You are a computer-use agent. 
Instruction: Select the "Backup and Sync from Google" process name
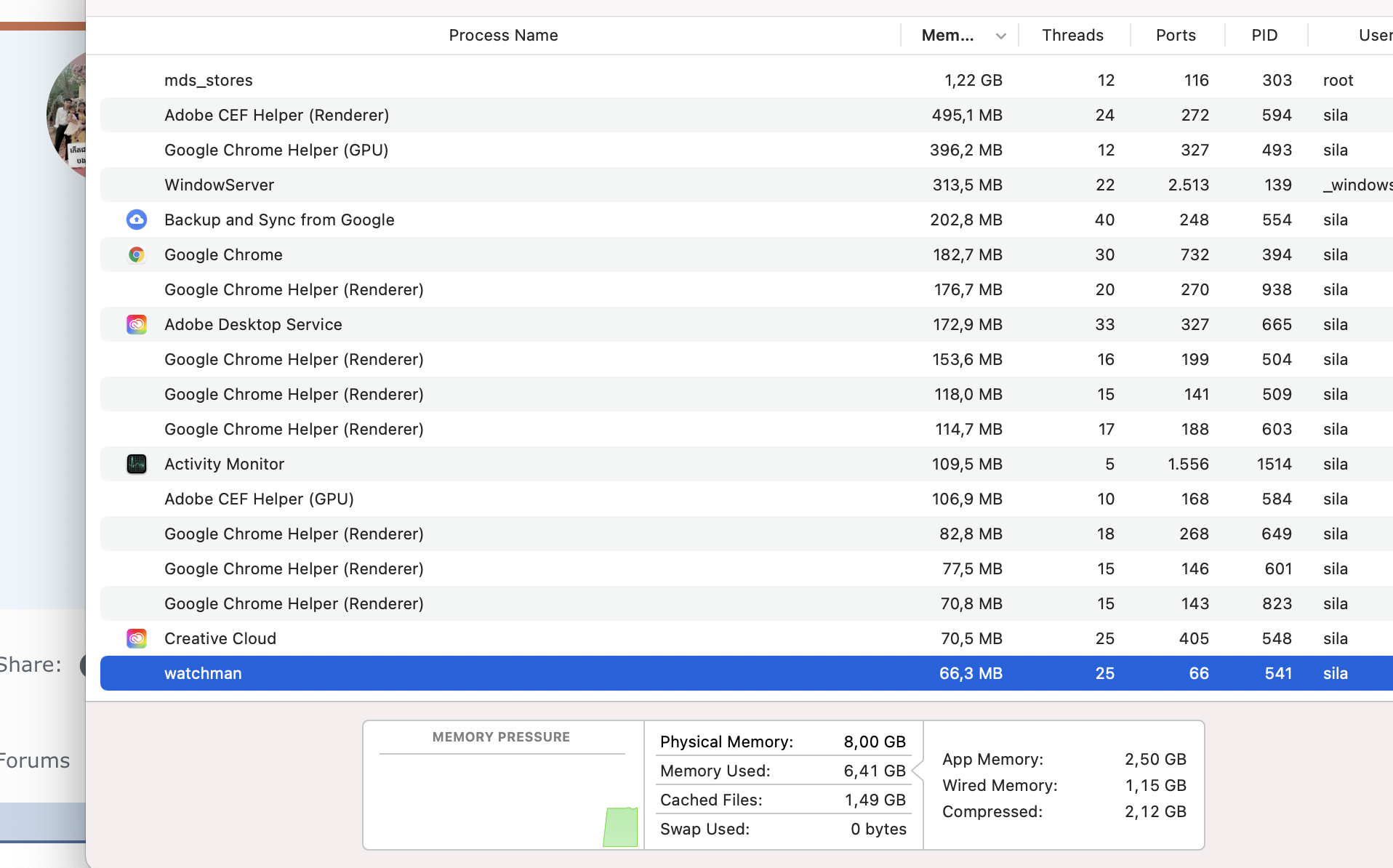point(279,220)
